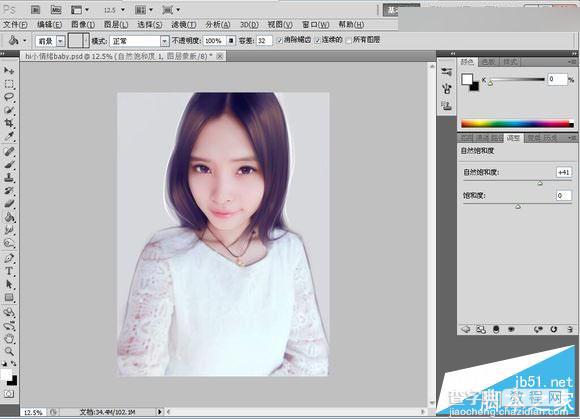Select the Smudge tool
Viewport: 580px width, 419px height.
tap(9, 230)
